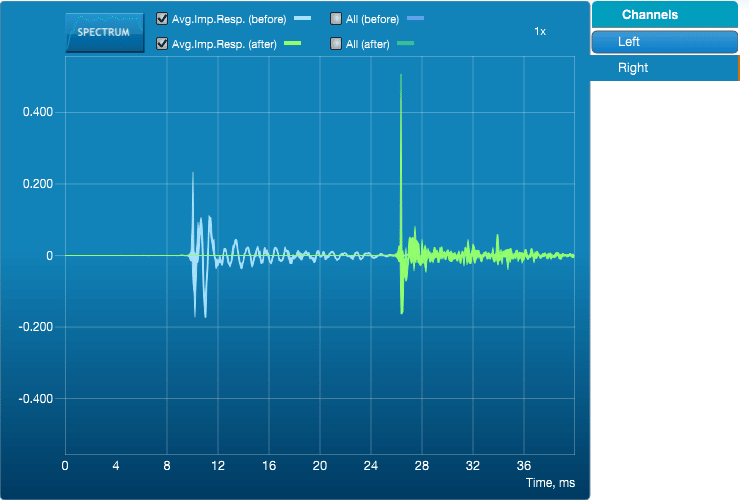Click the -0.200 y-axis label
The width and height of the screenshot is (749, 501).
coord(36,327)
